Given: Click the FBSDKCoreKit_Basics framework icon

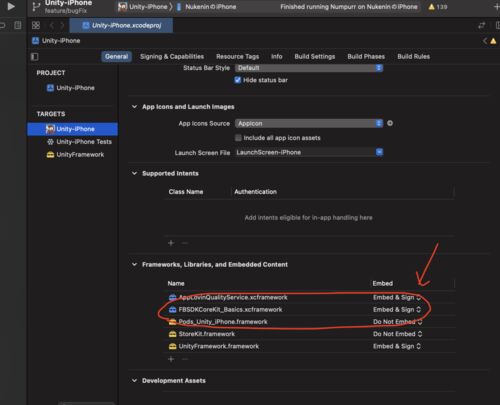Looking at the screenshot, I should tap(172, 310).
